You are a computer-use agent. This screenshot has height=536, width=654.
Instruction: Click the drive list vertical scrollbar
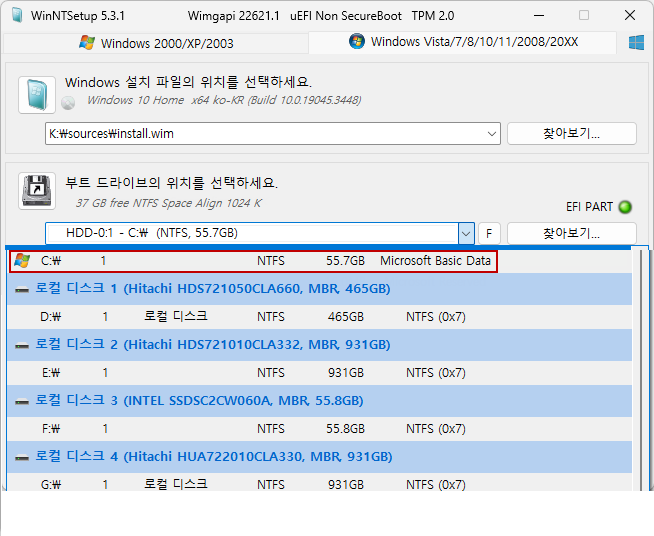pos(641,369)
